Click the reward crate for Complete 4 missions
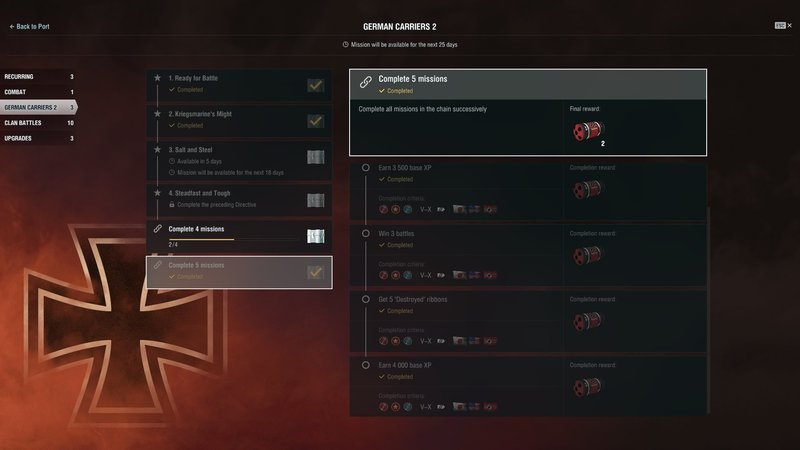This screenshot has width=800, height=450. [x=316, y=236]
